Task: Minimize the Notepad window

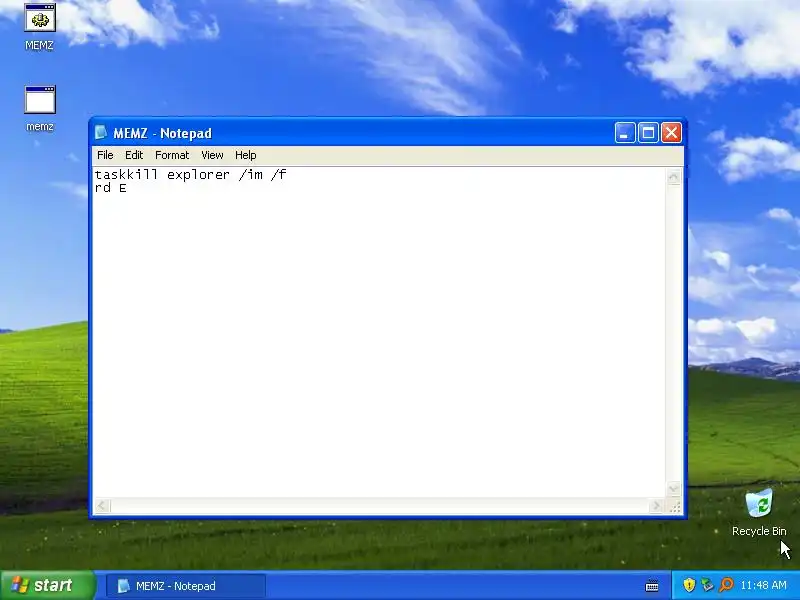Action: tap(624, 133)
